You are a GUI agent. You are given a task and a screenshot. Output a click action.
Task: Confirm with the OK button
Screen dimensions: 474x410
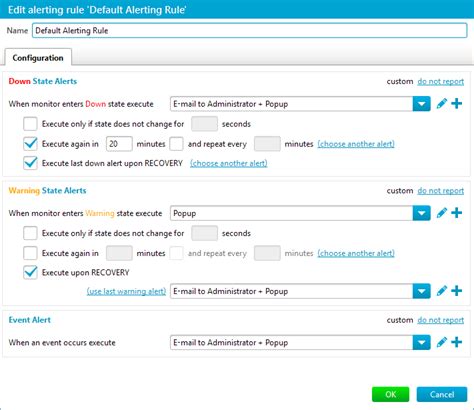coord(390,394)
